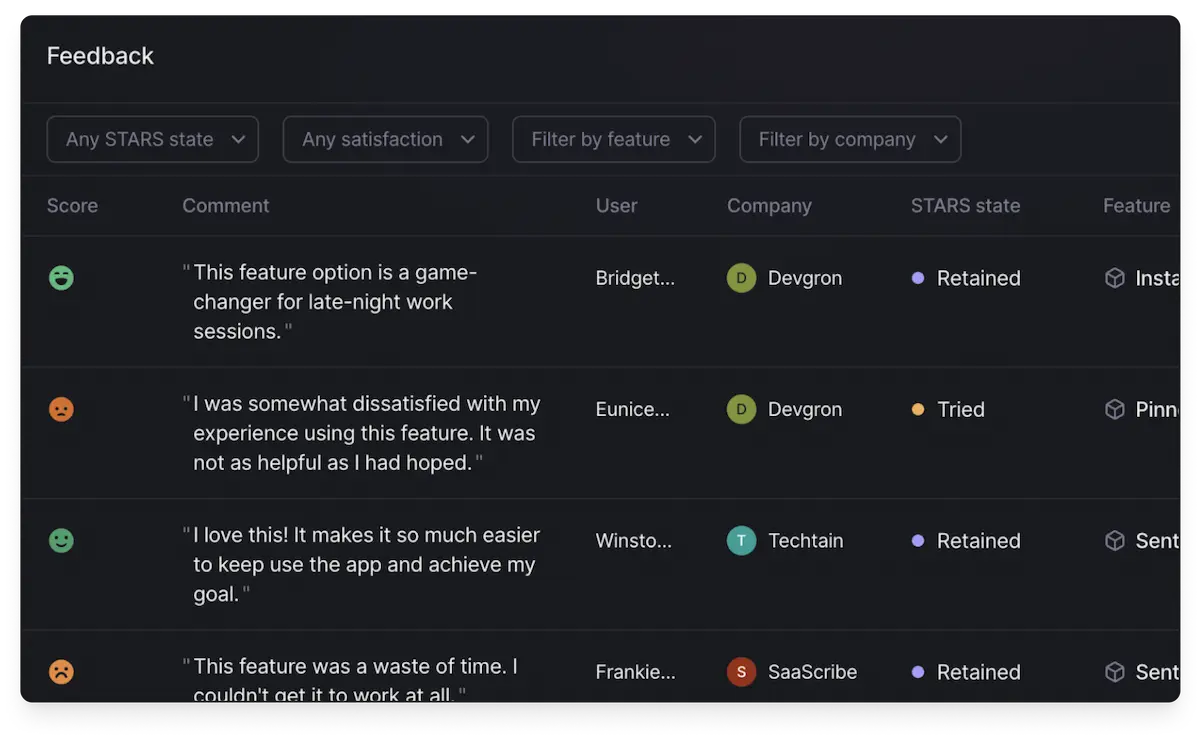Click the orange Tried status dot
The width and height of the screenshot is (1200, 739).
point(918,409)
